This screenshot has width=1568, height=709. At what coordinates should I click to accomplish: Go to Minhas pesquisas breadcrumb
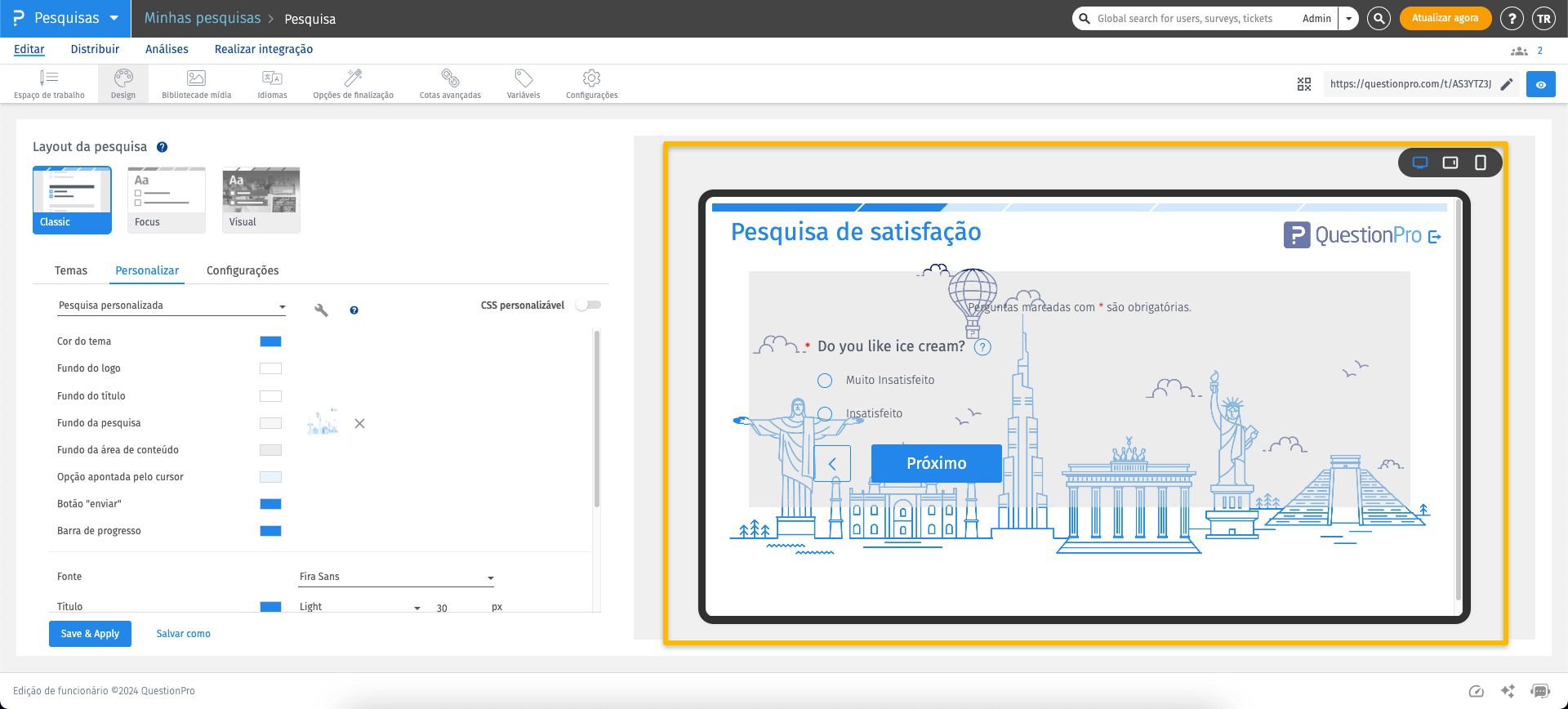point(203,18)
